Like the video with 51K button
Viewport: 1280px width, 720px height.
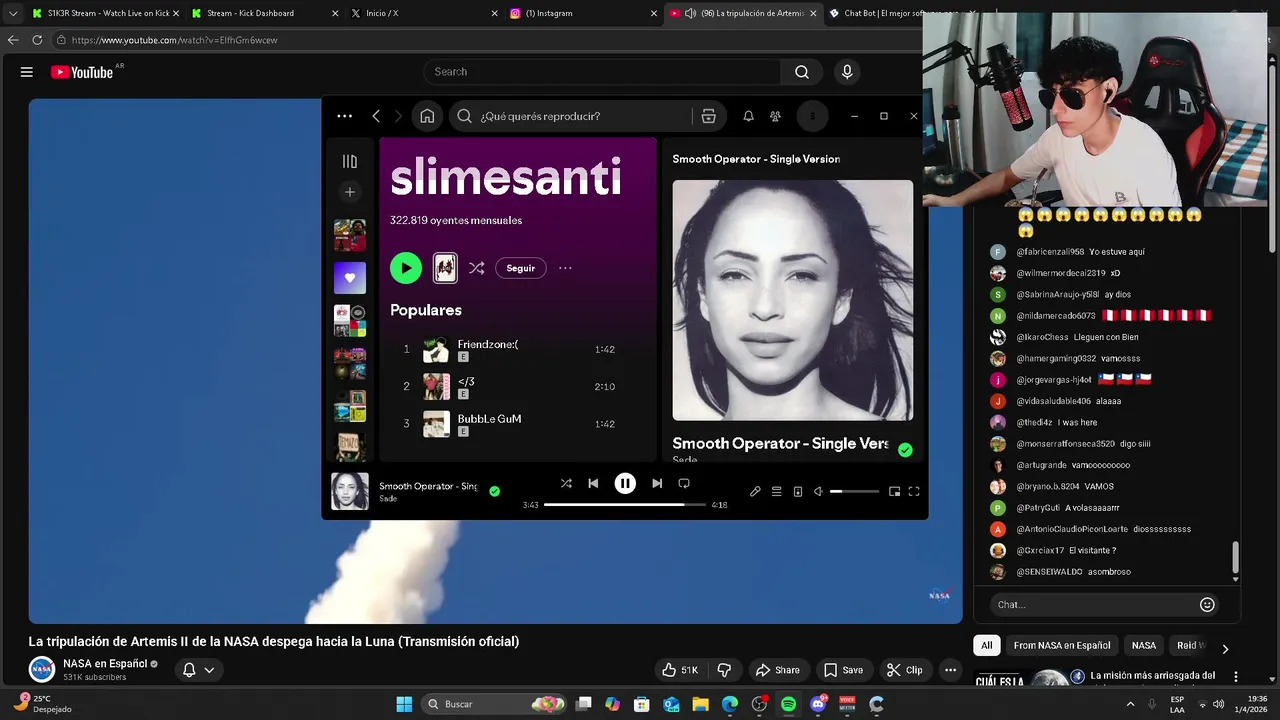click(679, 670)
